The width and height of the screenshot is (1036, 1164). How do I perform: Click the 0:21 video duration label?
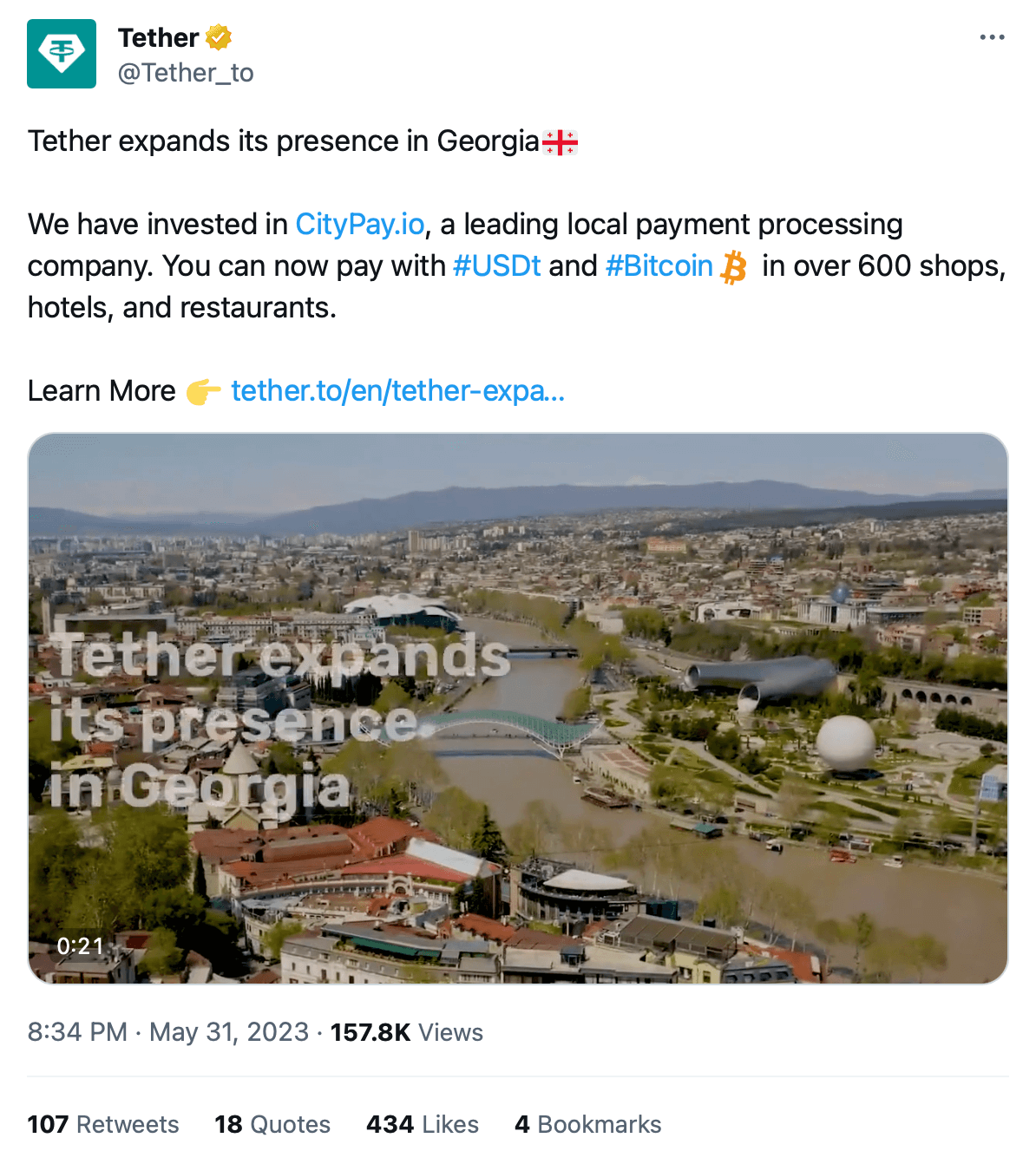80,945
